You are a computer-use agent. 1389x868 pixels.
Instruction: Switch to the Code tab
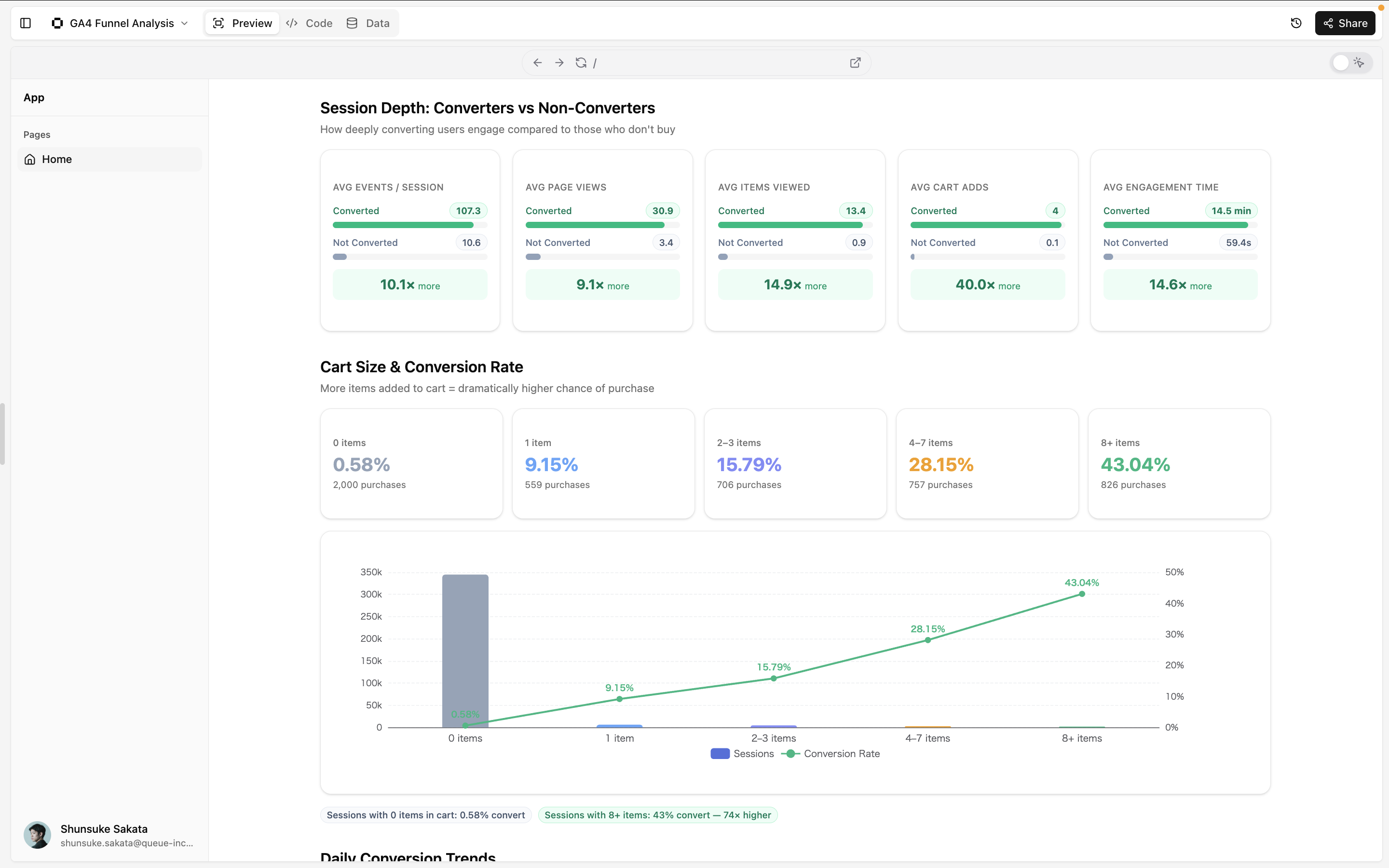(309, 23)
